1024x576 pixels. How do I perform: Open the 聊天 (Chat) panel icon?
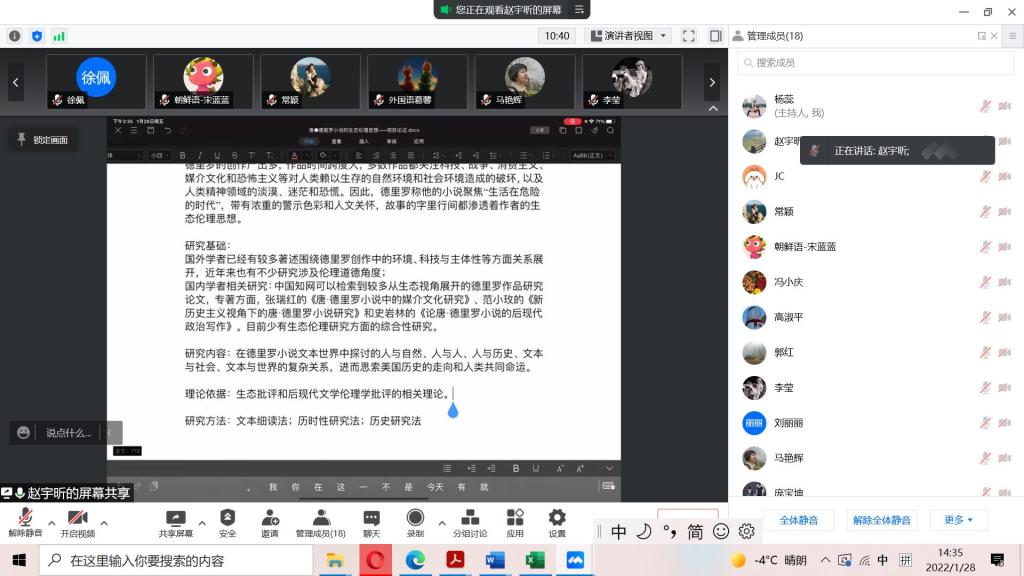point(372,518)
